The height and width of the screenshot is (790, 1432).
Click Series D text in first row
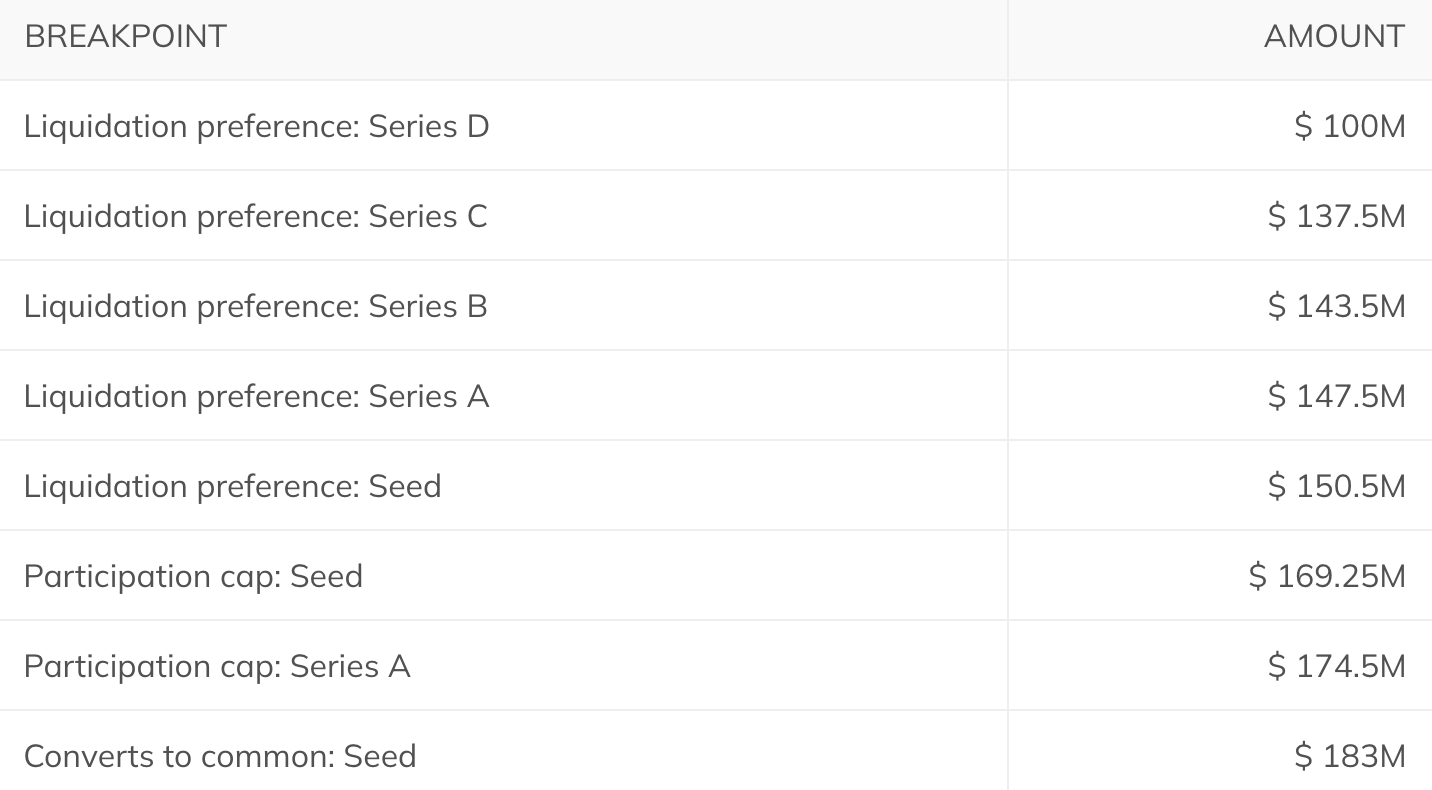pos(429,126)
